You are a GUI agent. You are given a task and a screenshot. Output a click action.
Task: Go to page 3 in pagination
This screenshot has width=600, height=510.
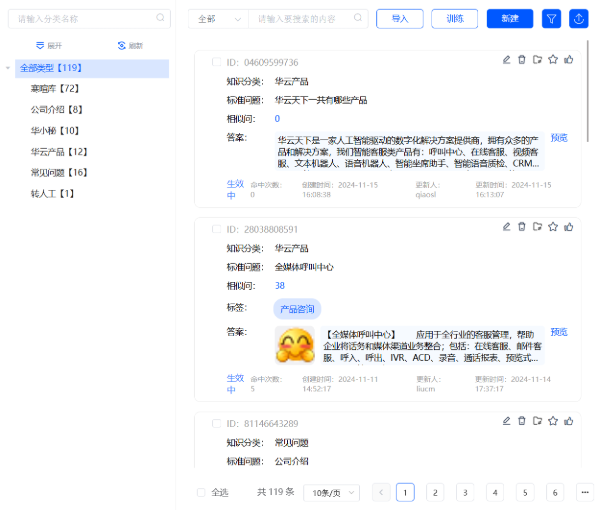pos(465,492)
